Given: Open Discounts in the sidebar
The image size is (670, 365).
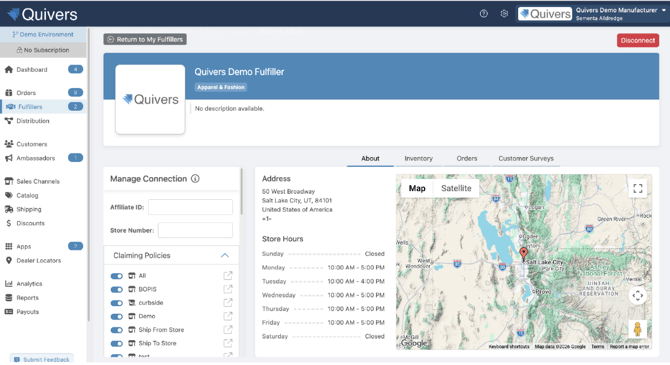Looking at the screenshot, I should pyautogui.click(x=30, y=223).
